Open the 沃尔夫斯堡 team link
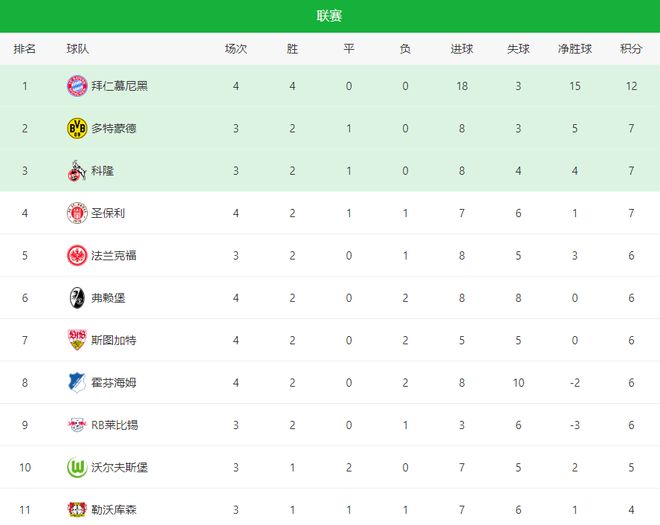The image size is (660, 525). [119, 467]
